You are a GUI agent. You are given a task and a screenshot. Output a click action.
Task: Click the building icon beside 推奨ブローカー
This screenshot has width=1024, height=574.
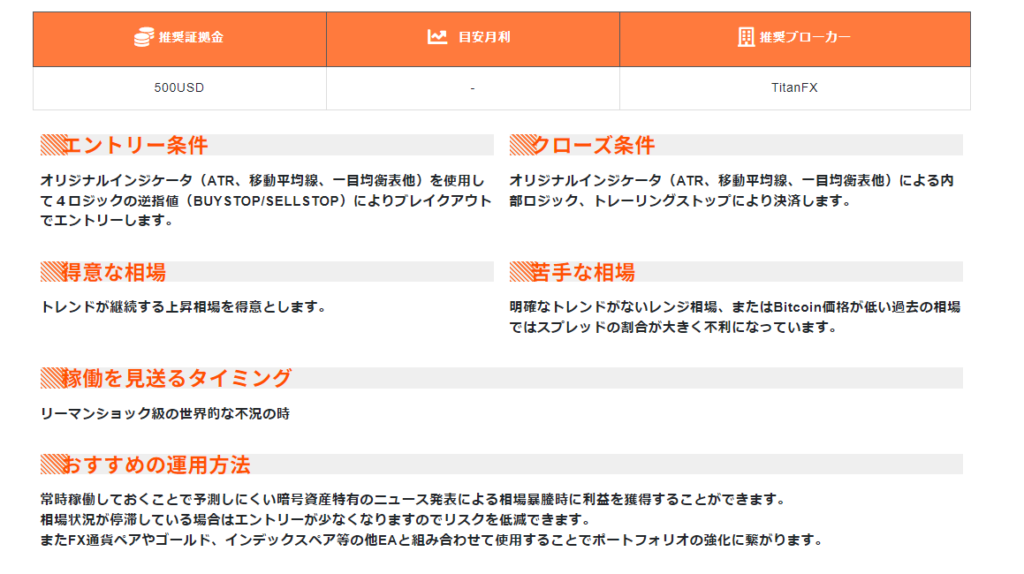(x=746, y=37)
